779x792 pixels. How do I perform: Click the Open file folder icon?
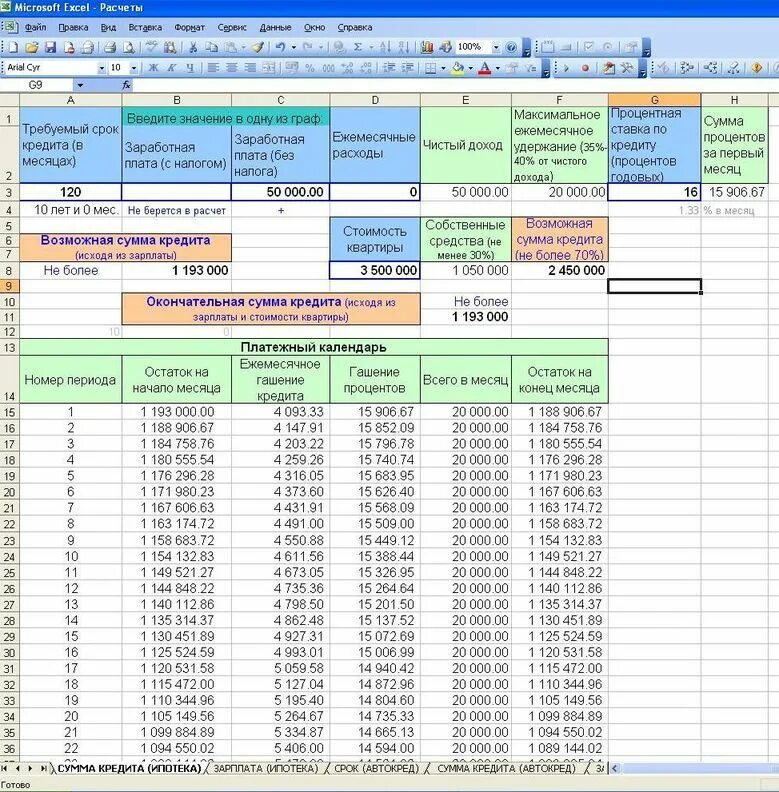click(32, 47)
